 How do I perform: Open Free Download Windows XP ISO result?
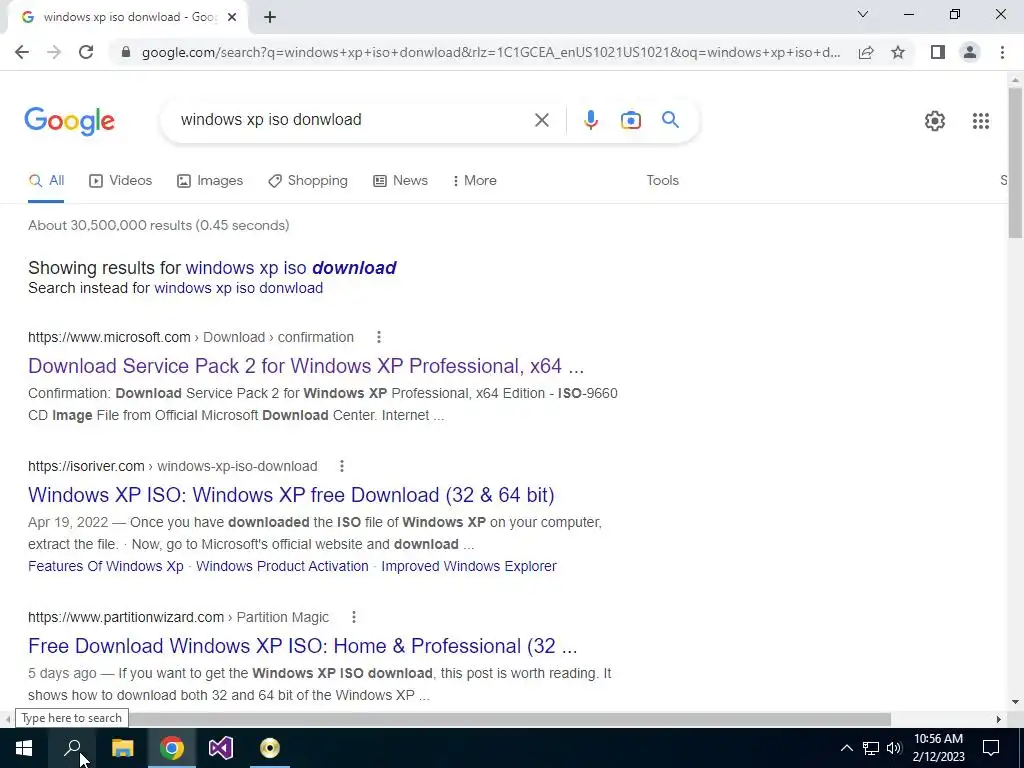click(302, 646)
